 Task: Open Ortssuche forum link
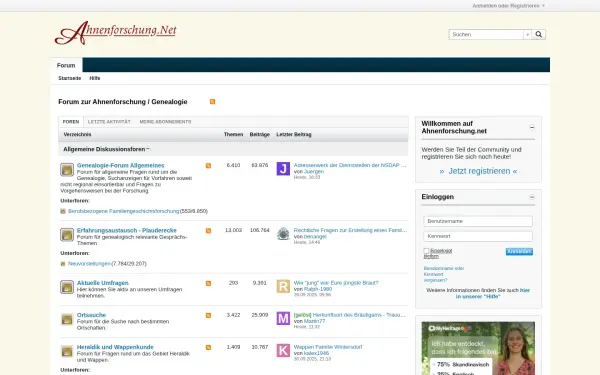91,315
